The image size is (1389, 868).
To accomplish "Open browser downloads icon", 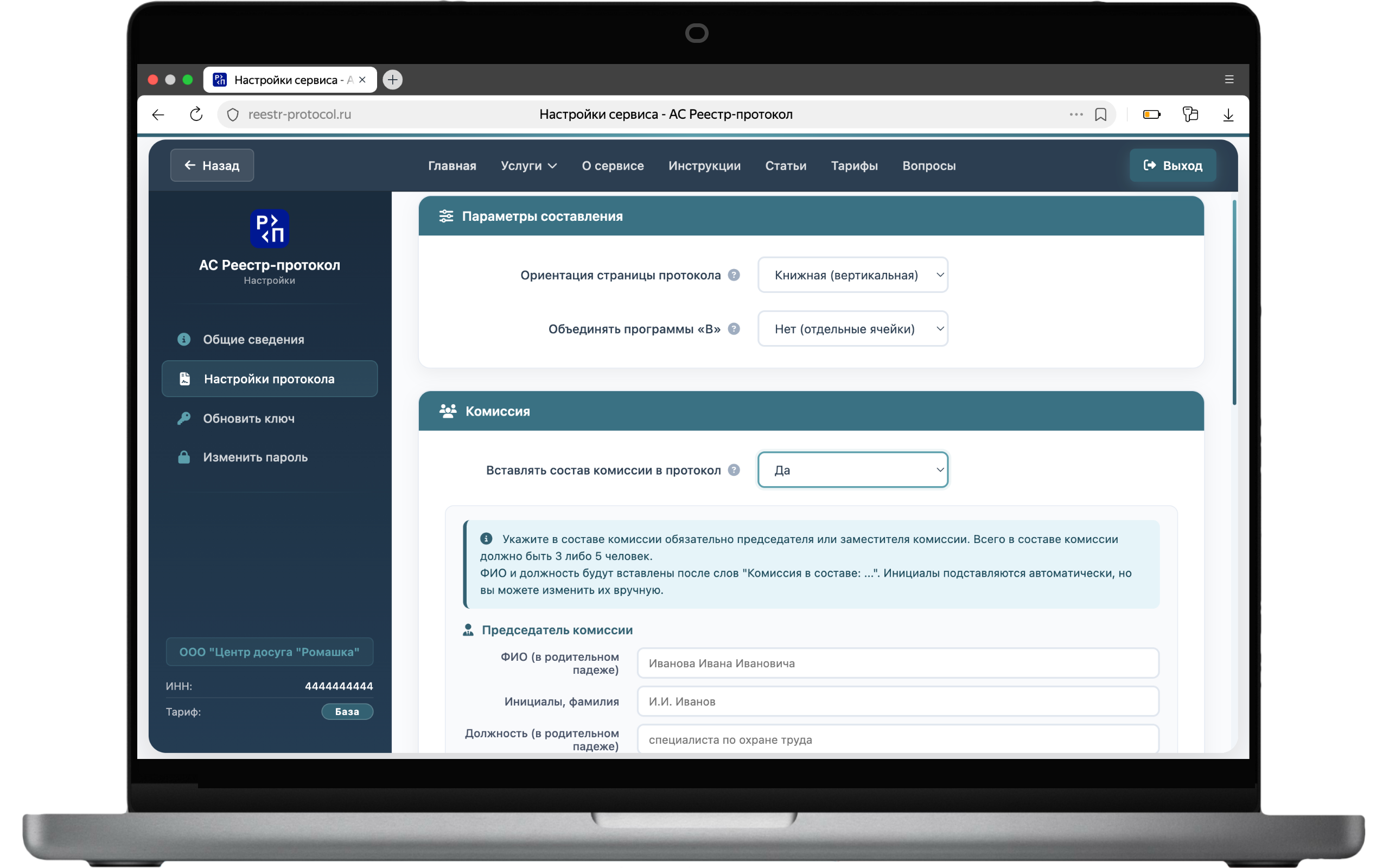I will tap(1228, 114).
